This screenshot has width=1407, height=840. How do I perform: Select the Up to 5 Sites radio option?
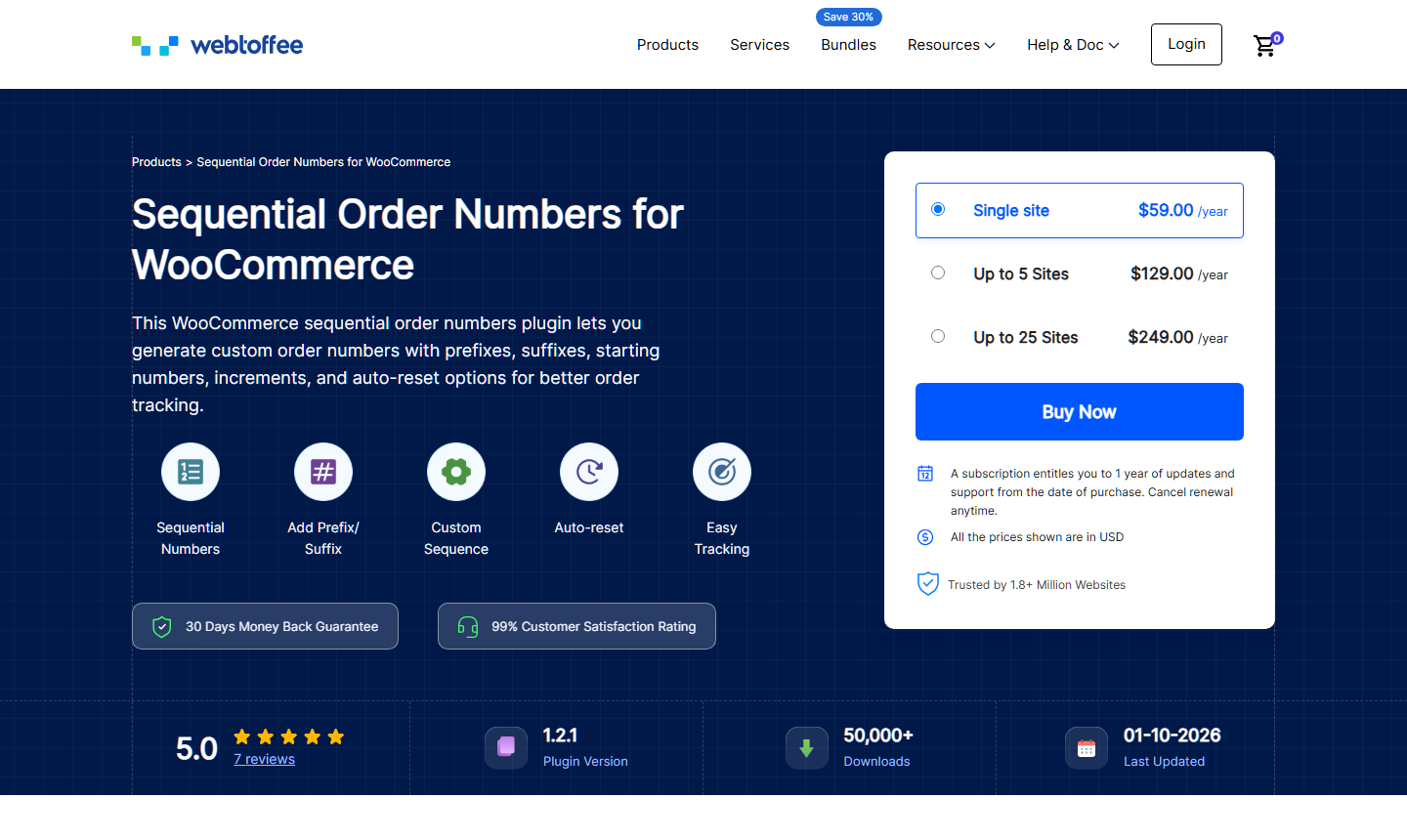point(938,273)
